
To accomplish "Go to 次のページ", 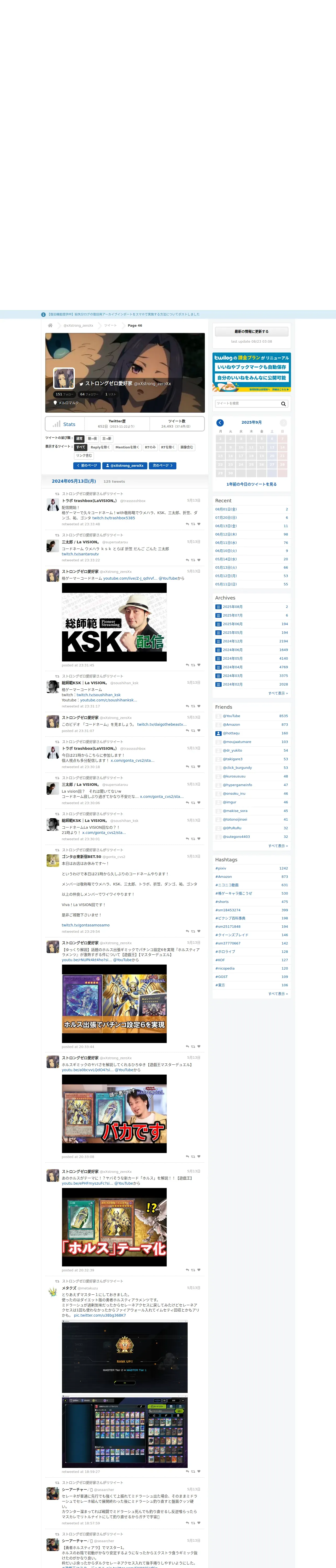I will pos(162,466).
